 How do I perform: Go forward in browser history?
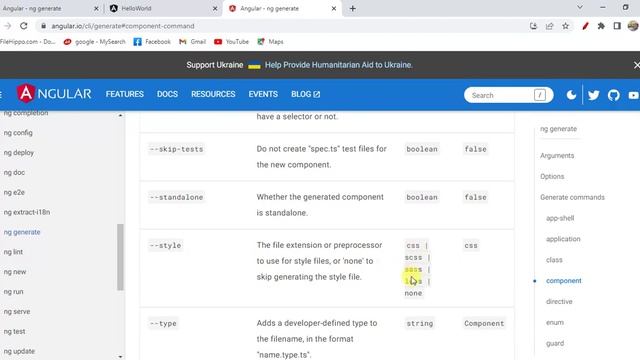click(7, 26)
